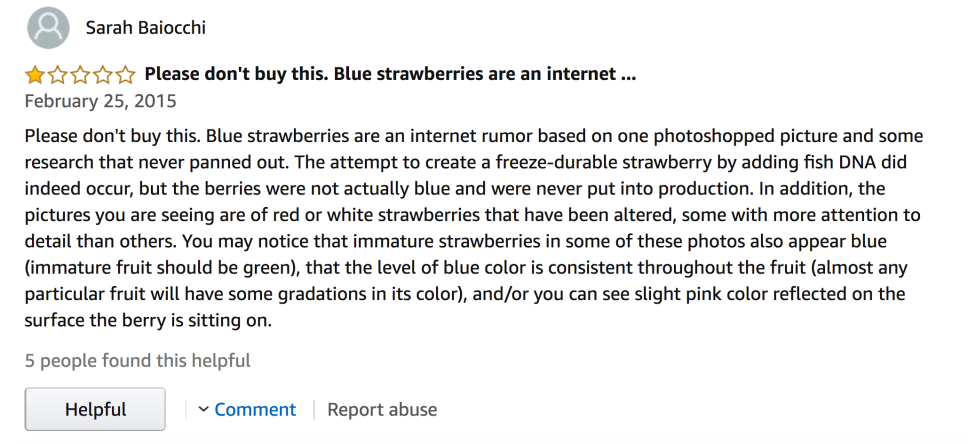Click the second empty rating star
The image size is (968, 444).
click(x=57, y=75)
